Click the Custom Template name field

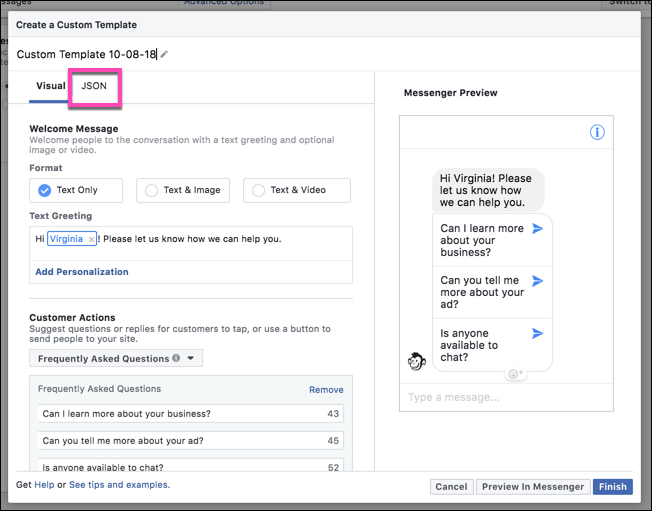pyautogui.click(x=86, y=54)
